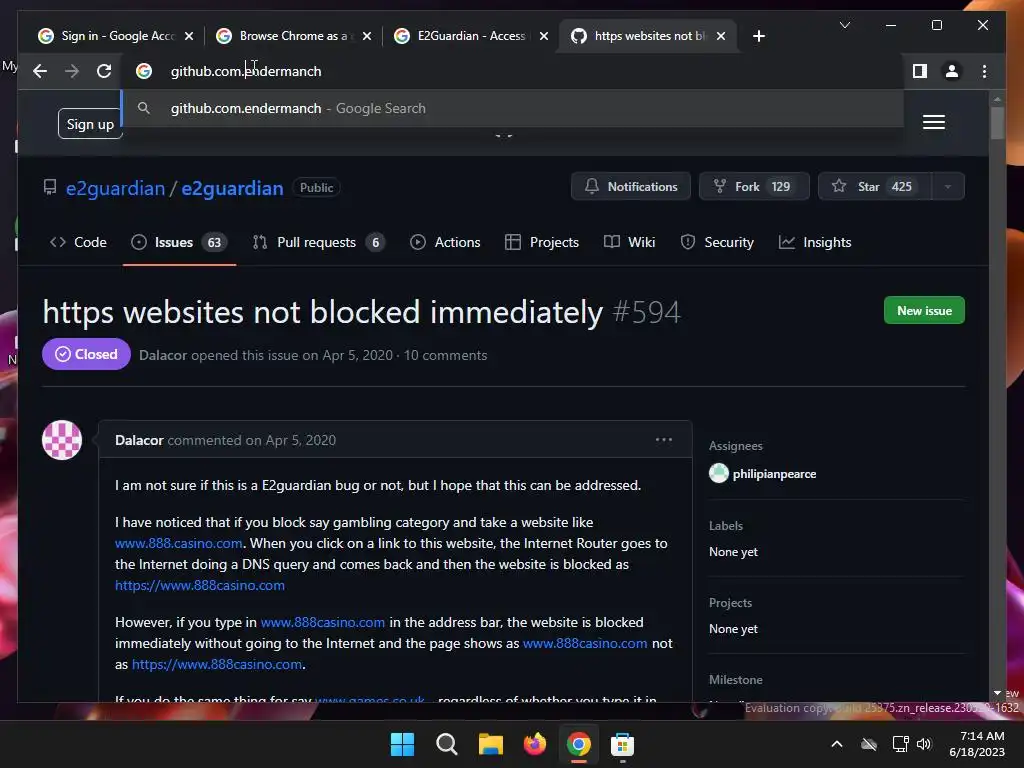Expand the Star lists dropdown arrow
Viewport: 1024px width, 768px height.
pos(948,187)
